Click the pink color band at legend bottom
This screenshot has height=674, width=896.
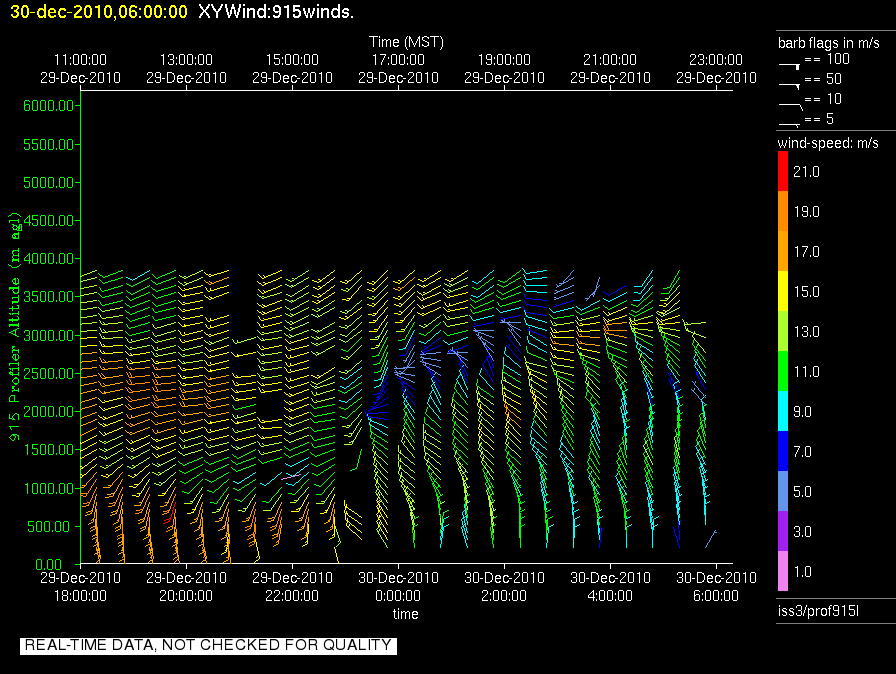point(783,572)
